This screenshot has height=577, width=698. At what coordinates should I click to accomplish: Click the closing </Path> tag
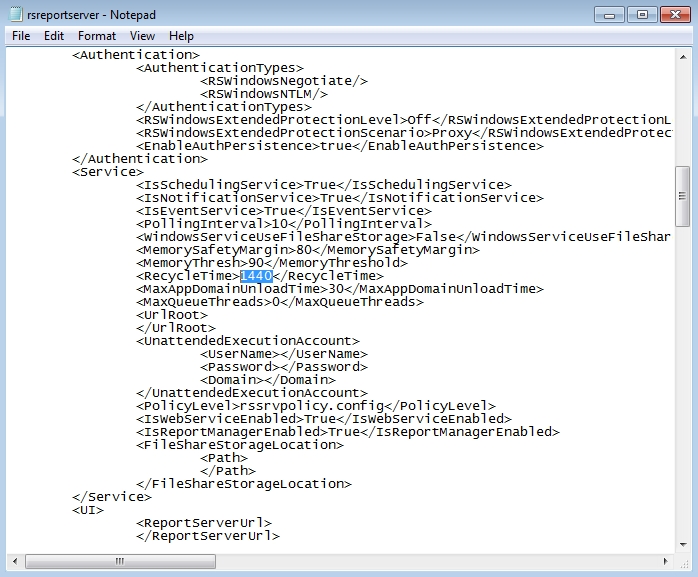[228, 471]
